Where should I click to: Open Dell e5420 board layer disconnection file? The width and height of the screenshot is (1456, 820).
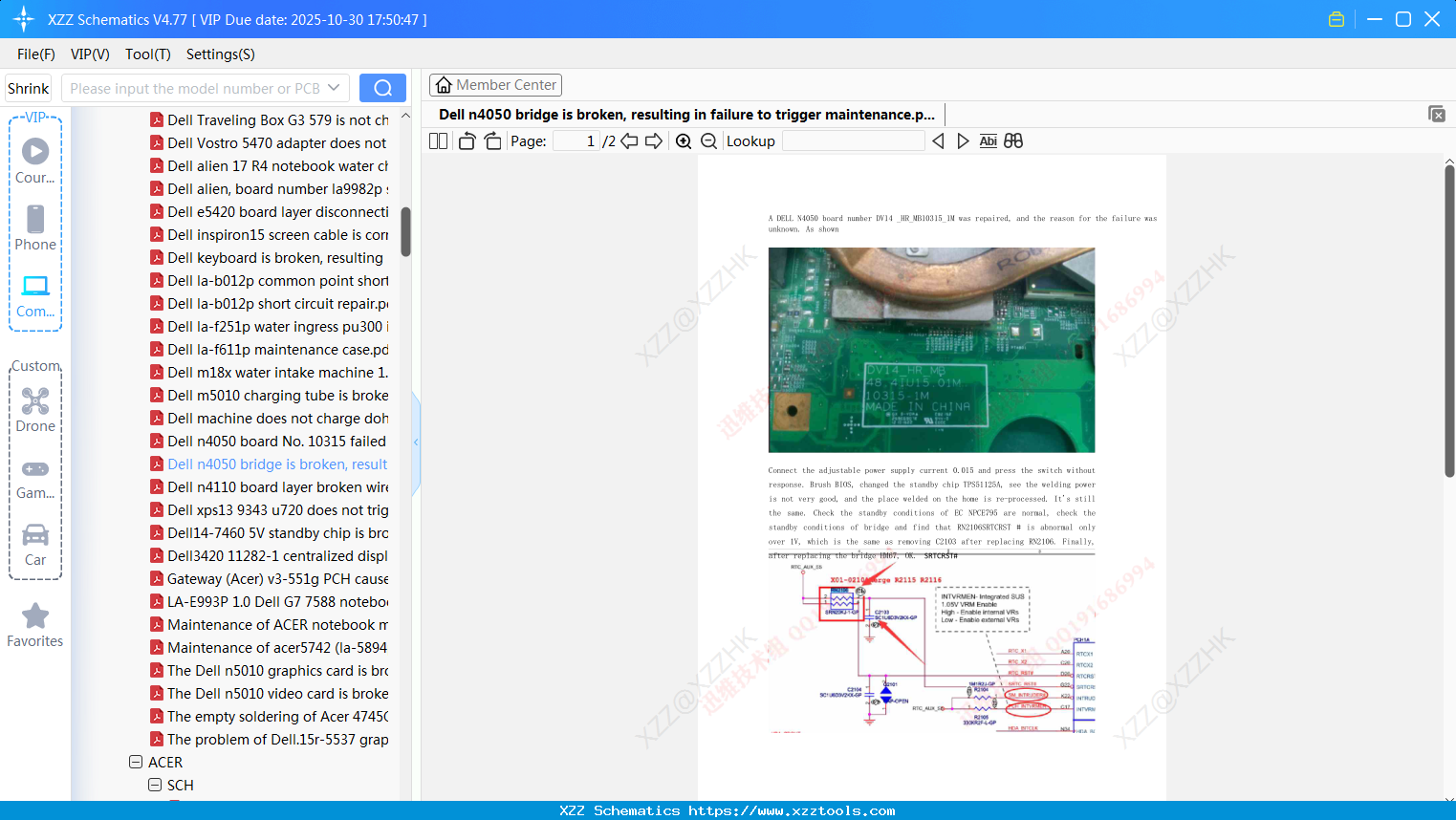[270, 212]
